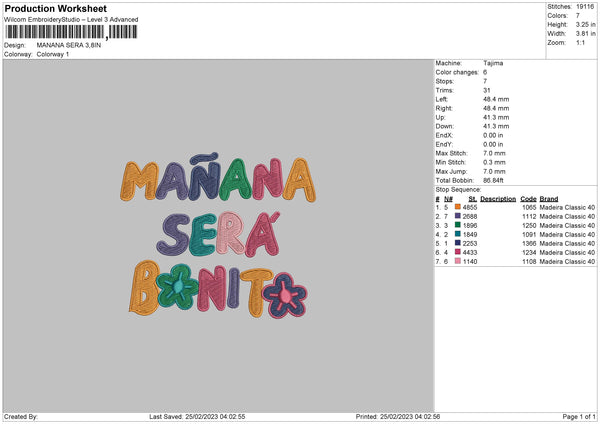Pick the green thread swatch, code 1250
Viewport: 600px width, 424px height.
click(458, 225)
